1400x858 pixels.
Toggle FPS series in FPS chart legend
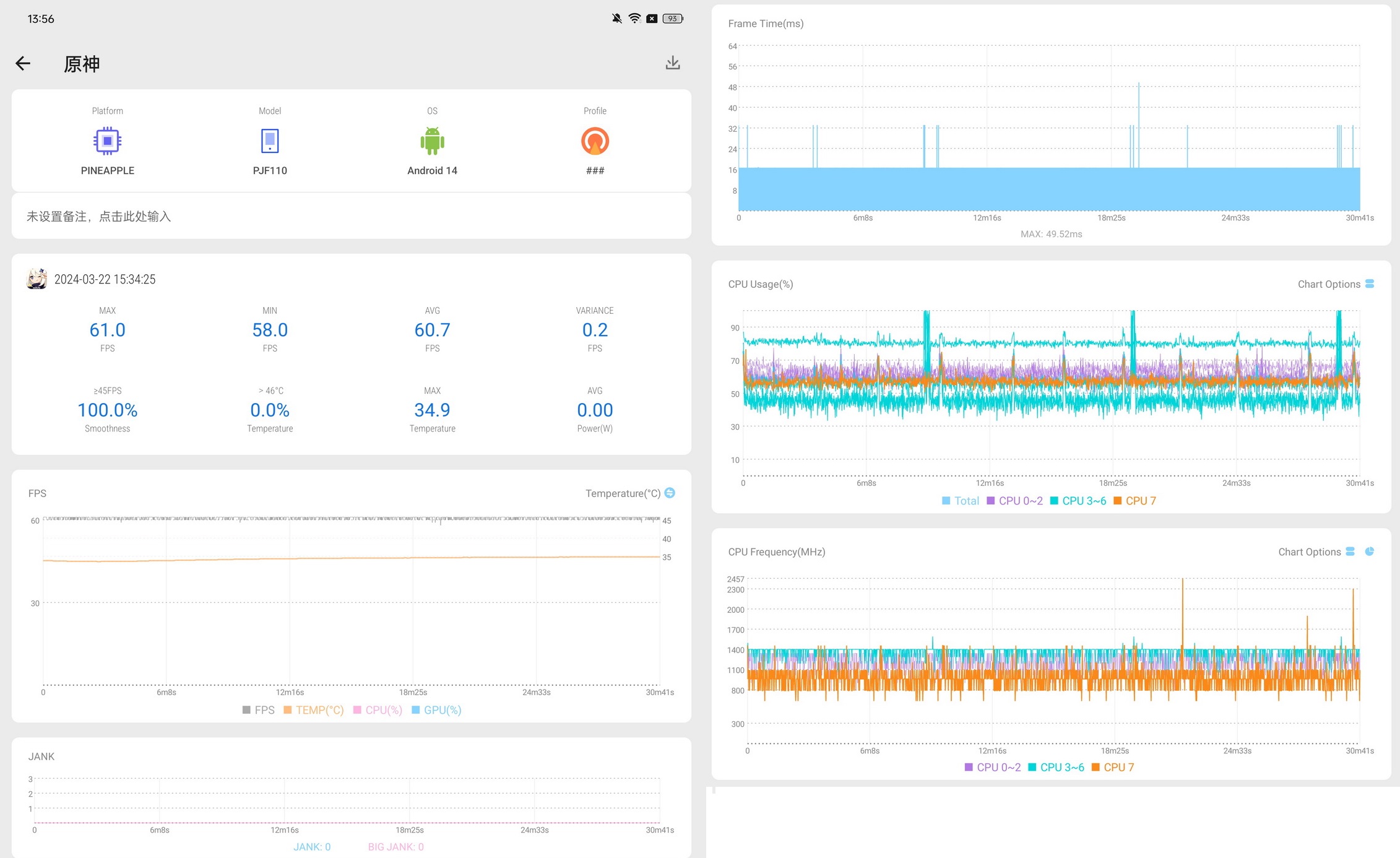pyautogui.click(x=258, y=709)
